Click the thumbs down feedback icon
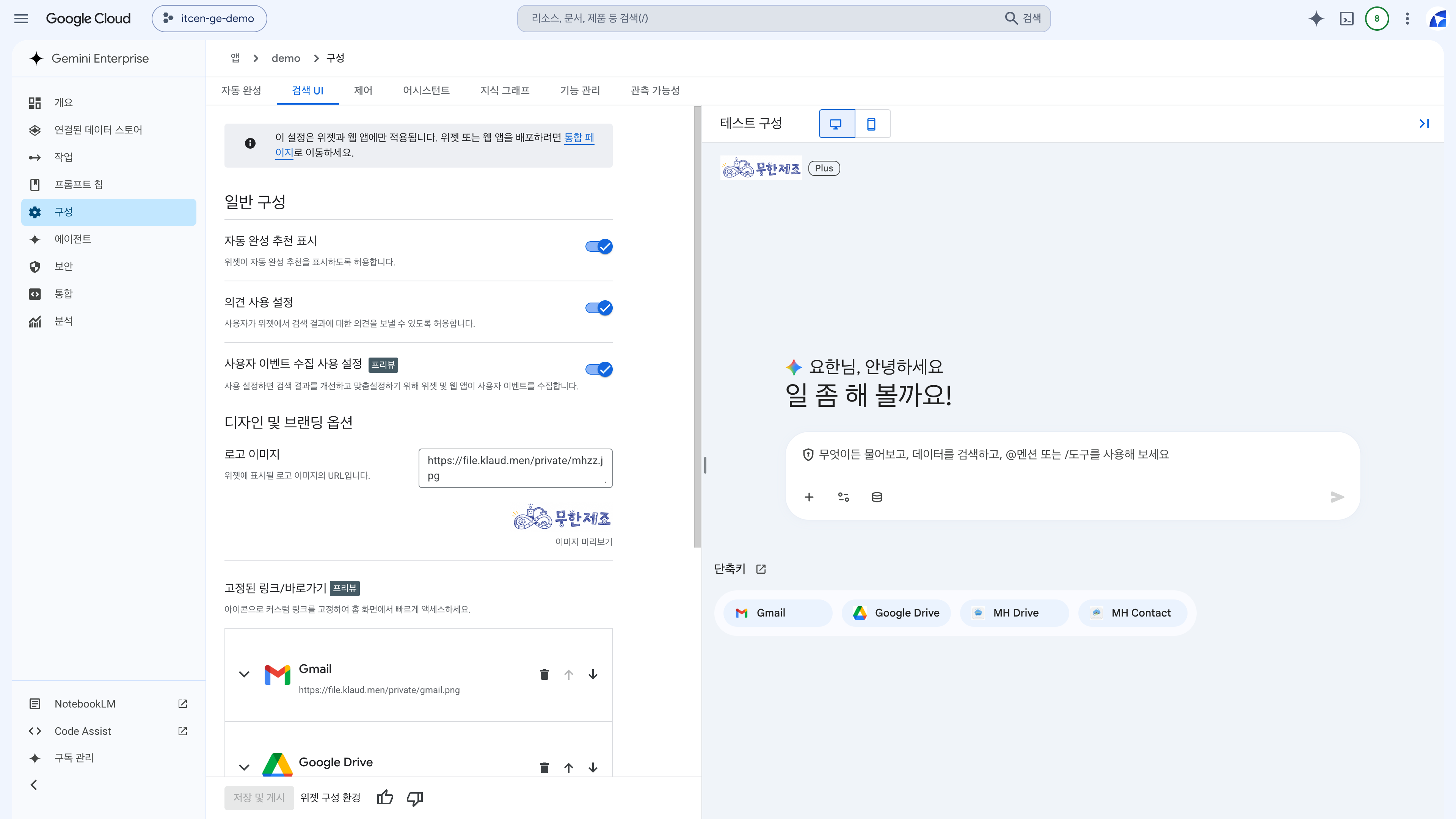This screenshot has height=819, width=1456. click(x=415, y=798)
